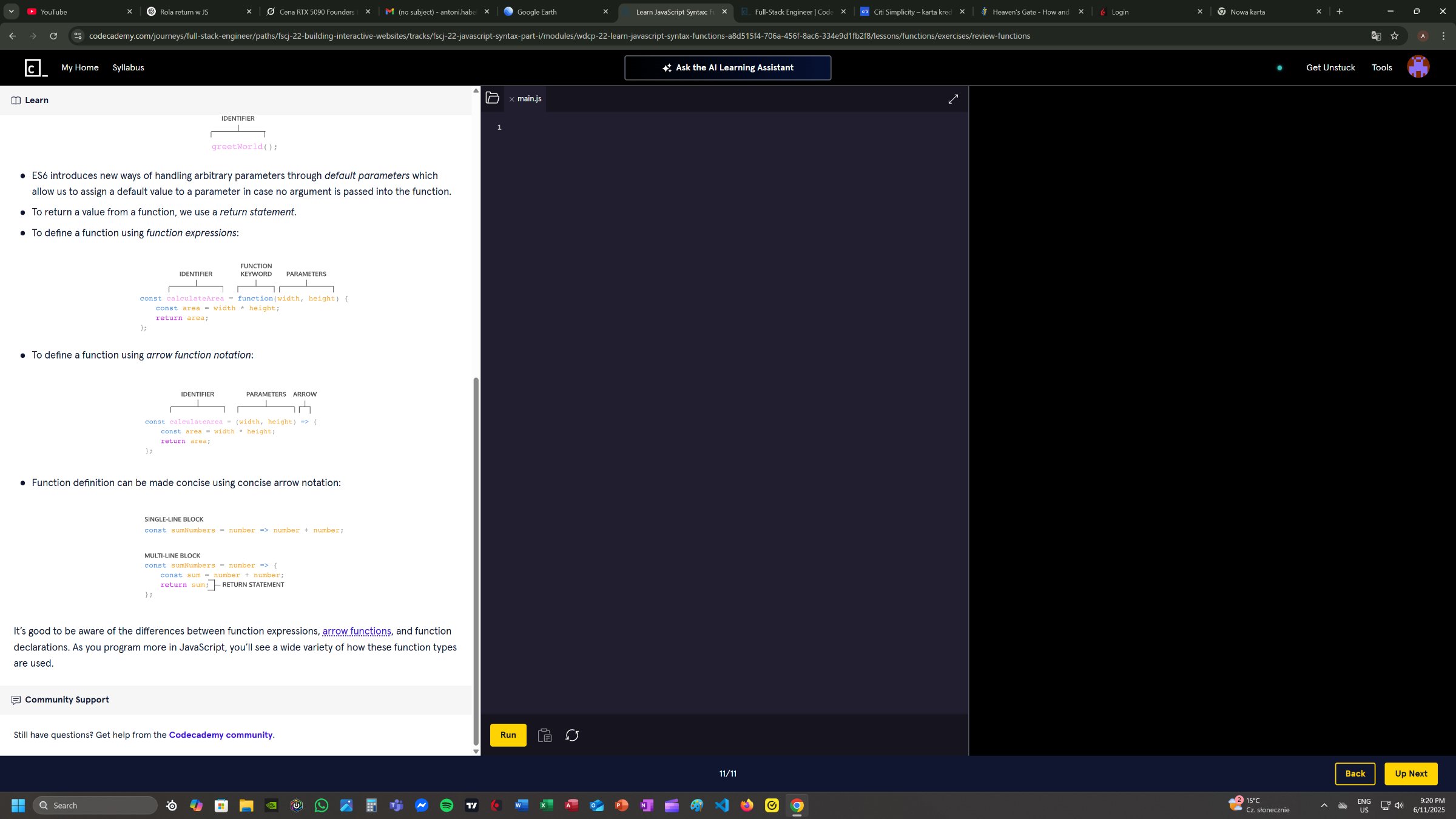Open Microsoft Word from taskbar
The image size is (1456, 819).
point(521,805)
